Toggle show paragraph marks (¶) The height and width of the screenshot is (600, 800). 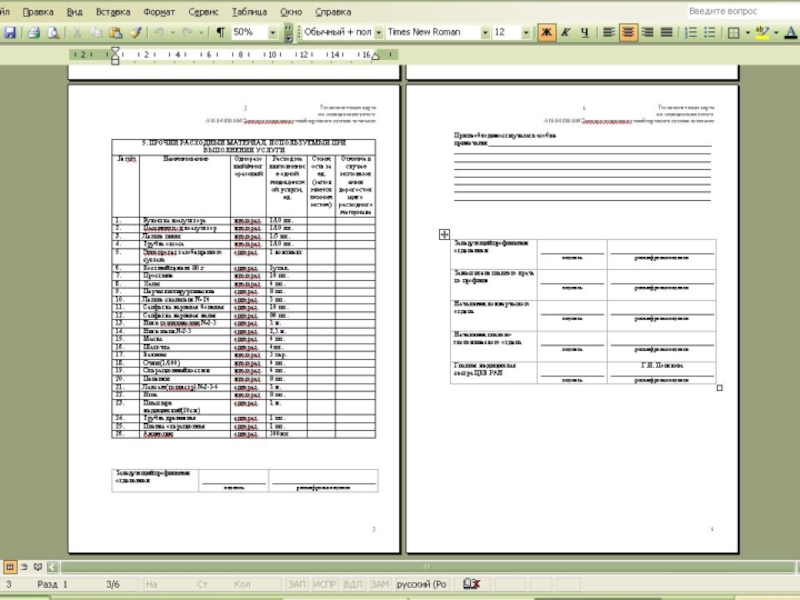click(219, 33)
